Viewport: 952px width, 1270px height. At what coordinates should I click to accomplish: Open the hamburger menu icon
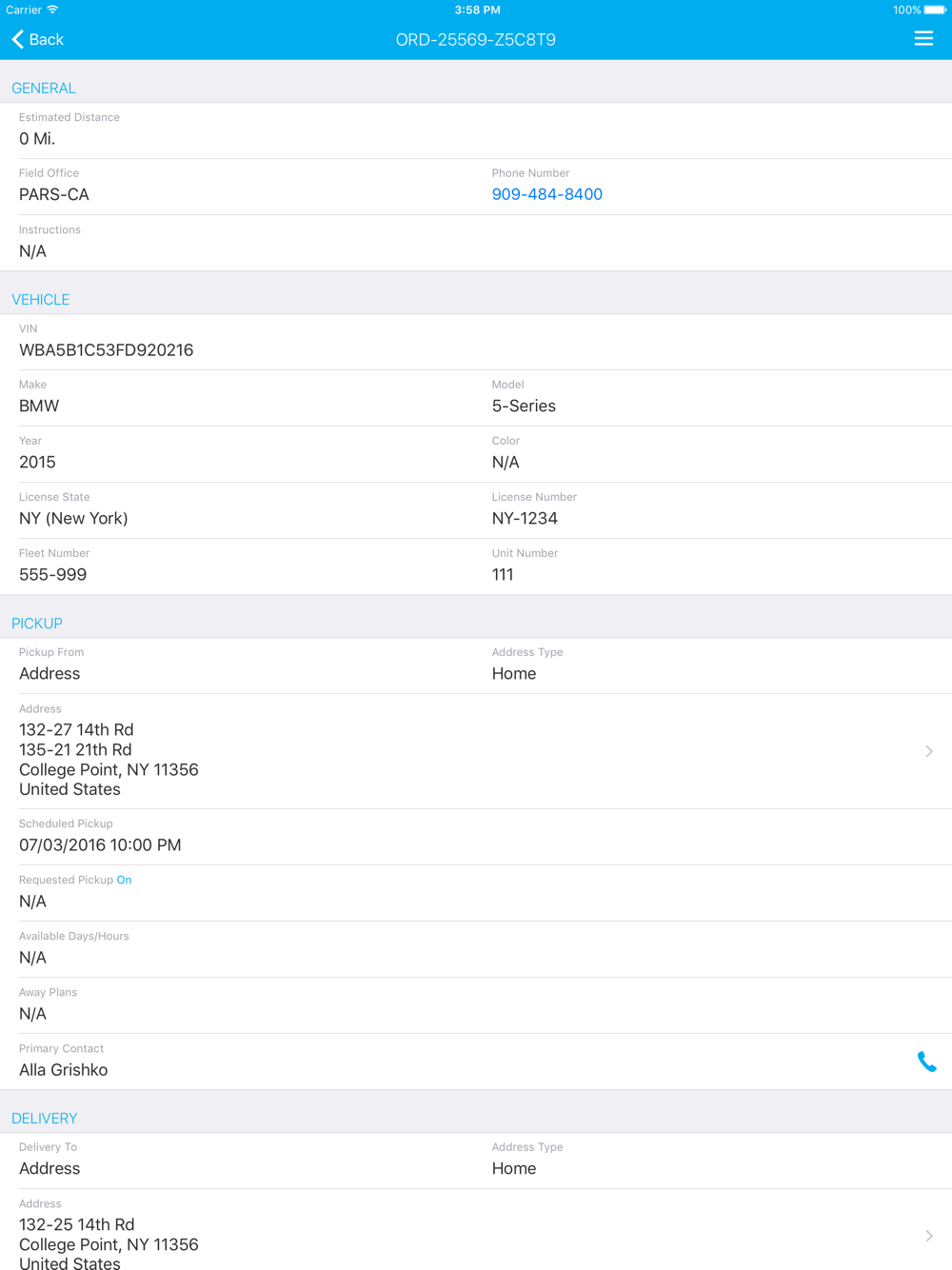[x=923, y=39]
